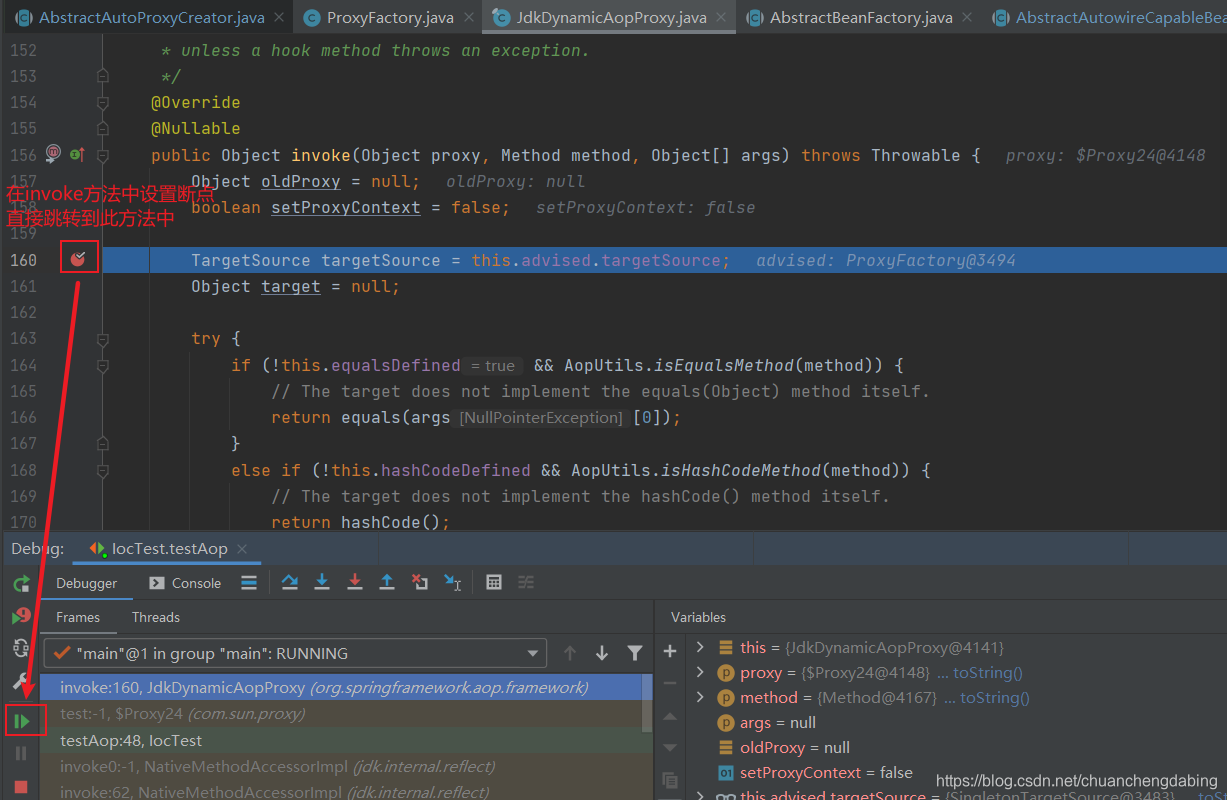1227x800 pixels.
Task: Collapse fold marker at line 164 if-block
Action: tap(102, 365)
